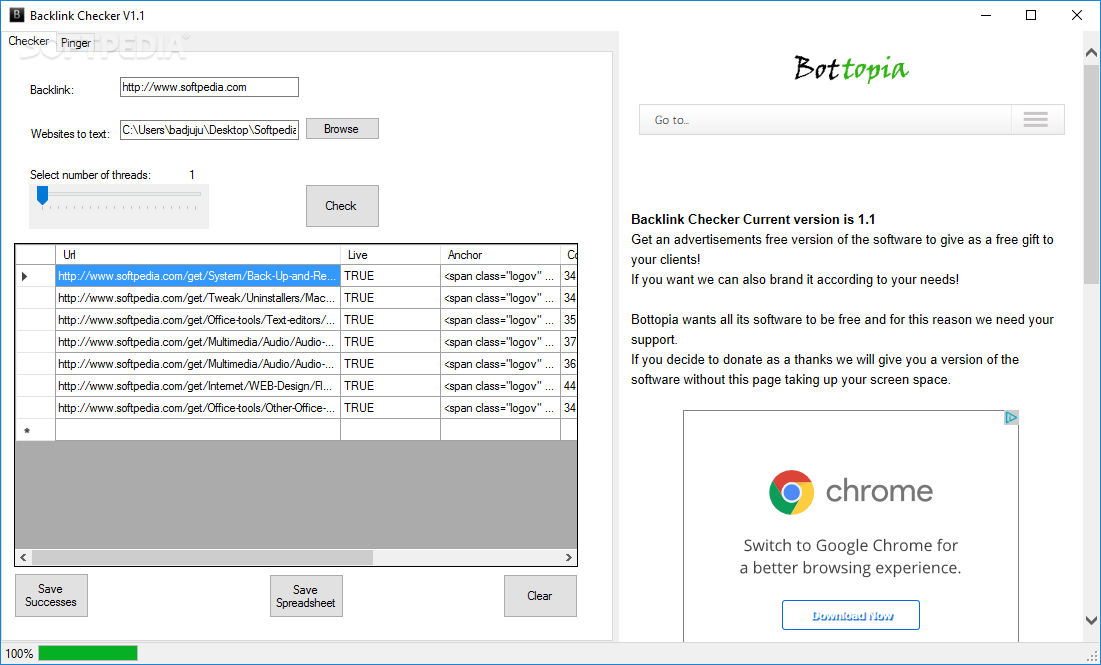Image resolution: width=1101 pixels, height=665 pixels.
Task: Click the TRUE cell in the first row
Action: [x=390, y=276]
